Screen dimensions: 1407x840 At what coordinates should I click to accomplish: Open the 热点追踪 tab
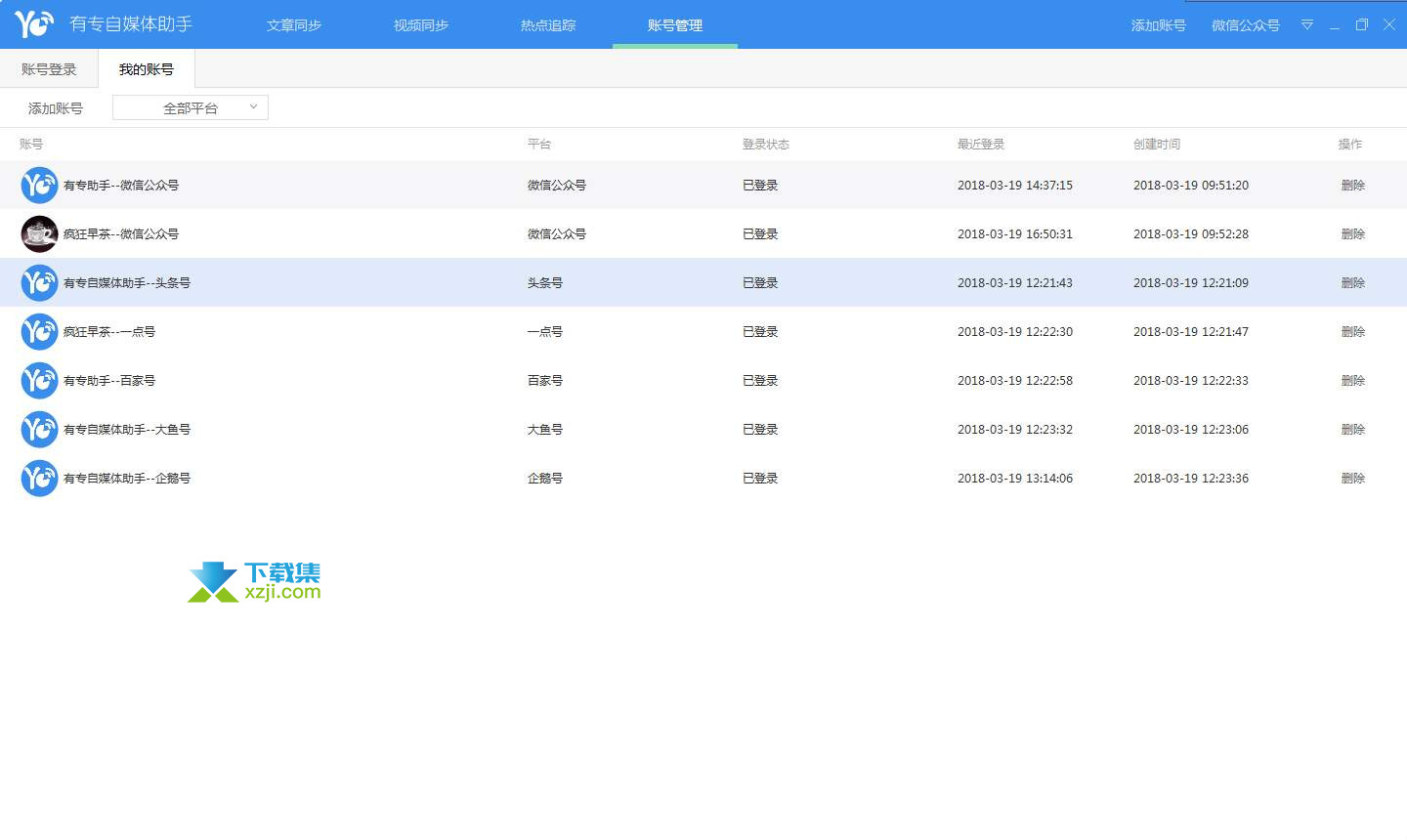pyautogui.click(x=548, y=25)
